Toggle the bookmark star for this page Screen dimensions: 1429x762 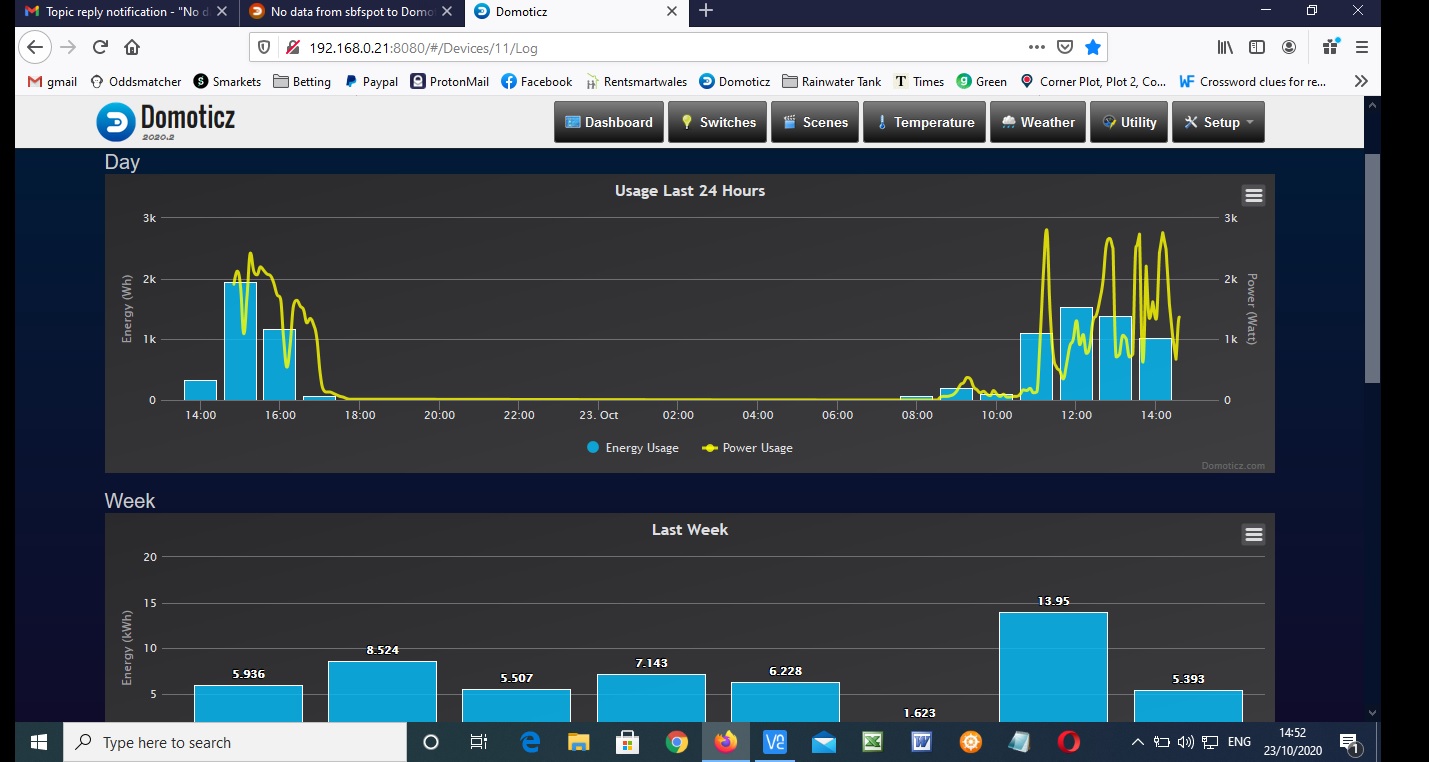(x=1093, y=47)
